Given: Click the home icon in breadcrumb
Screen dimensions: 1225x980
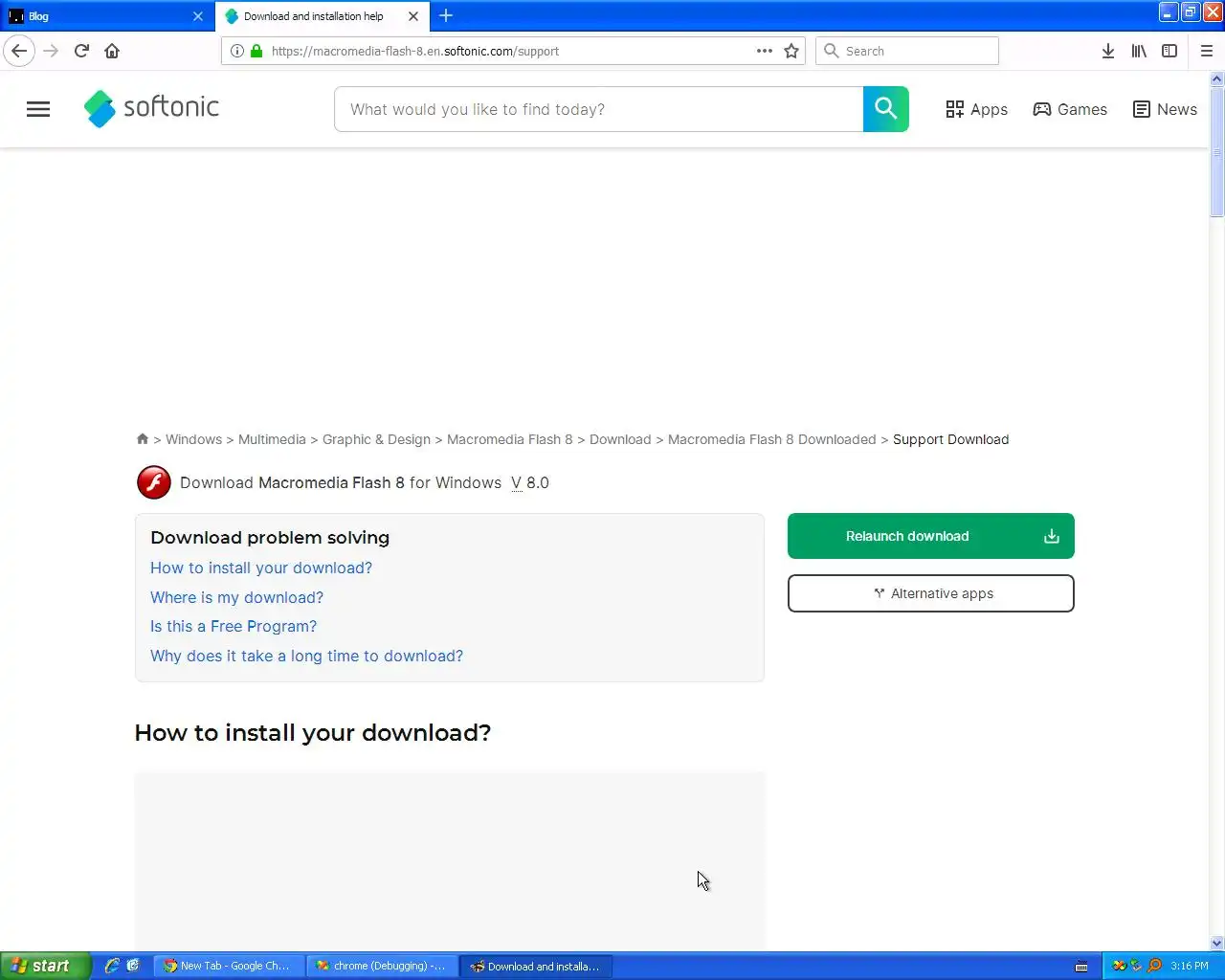Looking at the screenshot, I should [143, 439].
